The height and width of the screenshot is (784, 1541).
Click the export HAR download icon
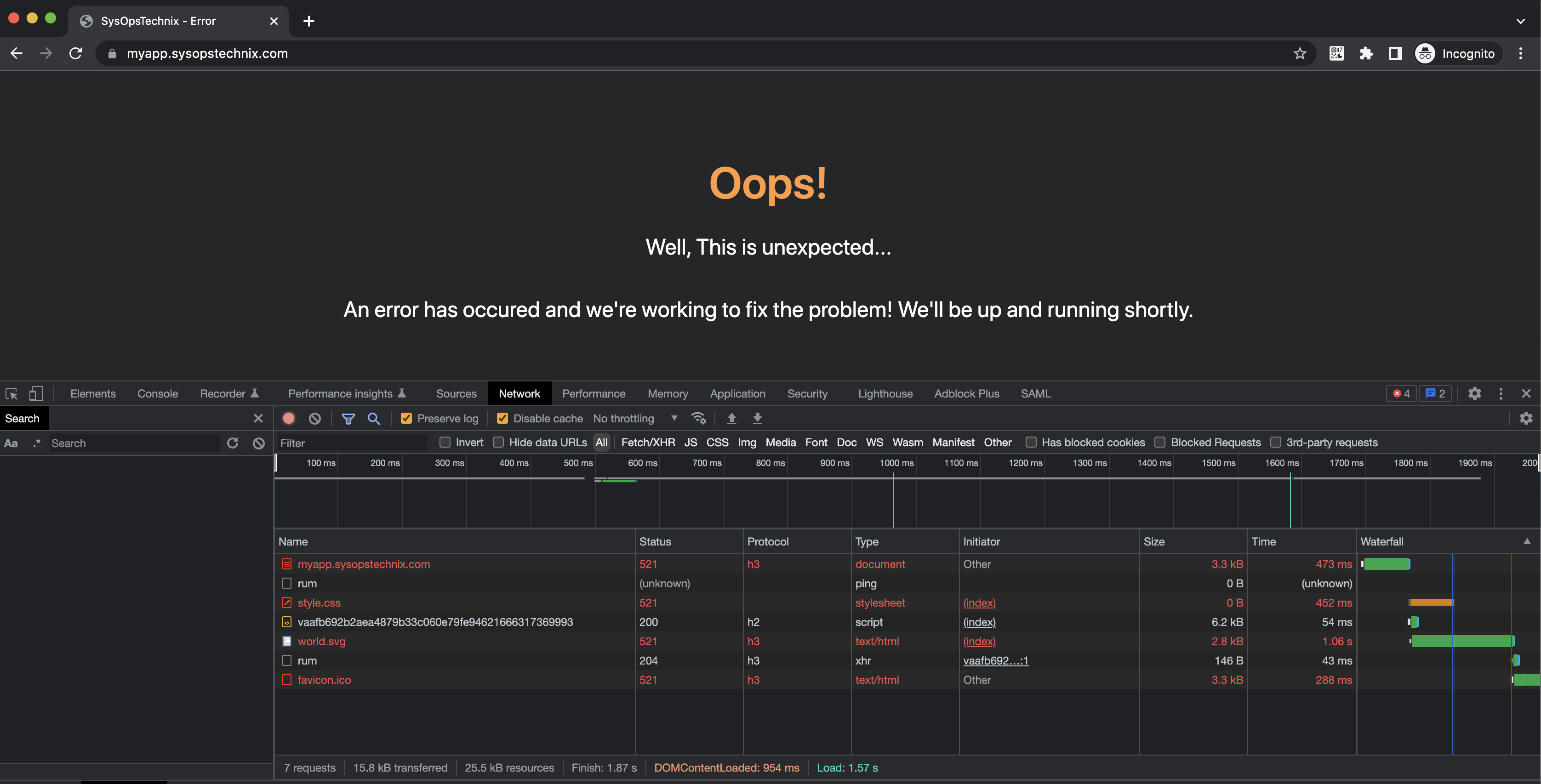click(x=757, y=418)
